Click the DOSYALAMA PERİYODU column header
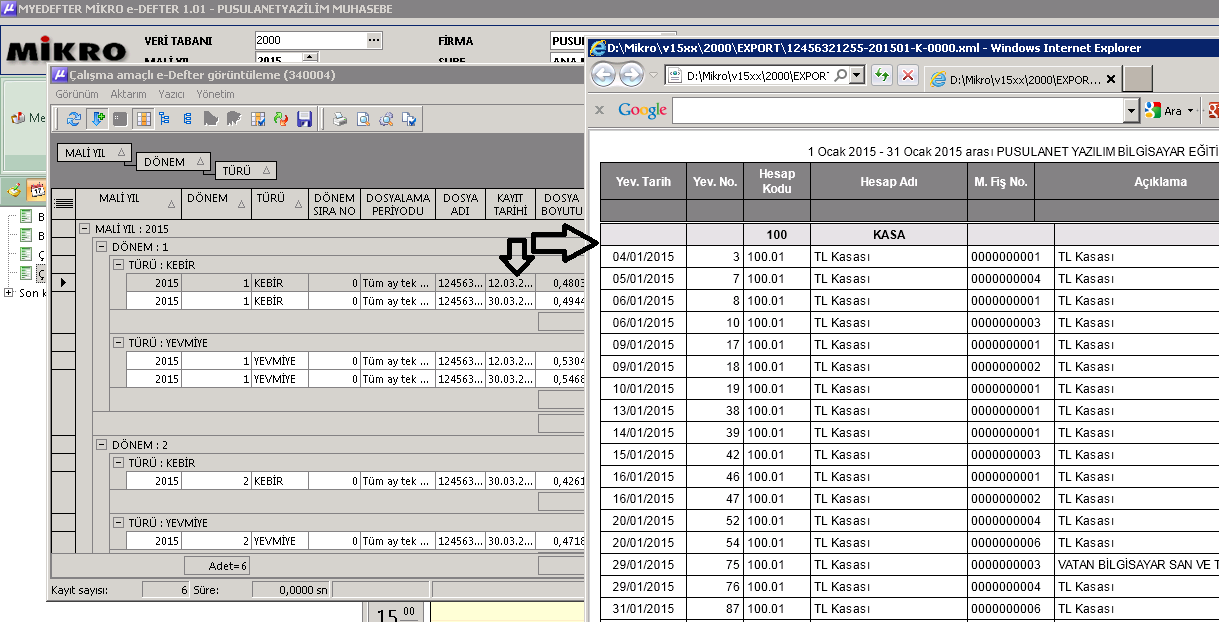1219x622 pixels. click(397, 203)
